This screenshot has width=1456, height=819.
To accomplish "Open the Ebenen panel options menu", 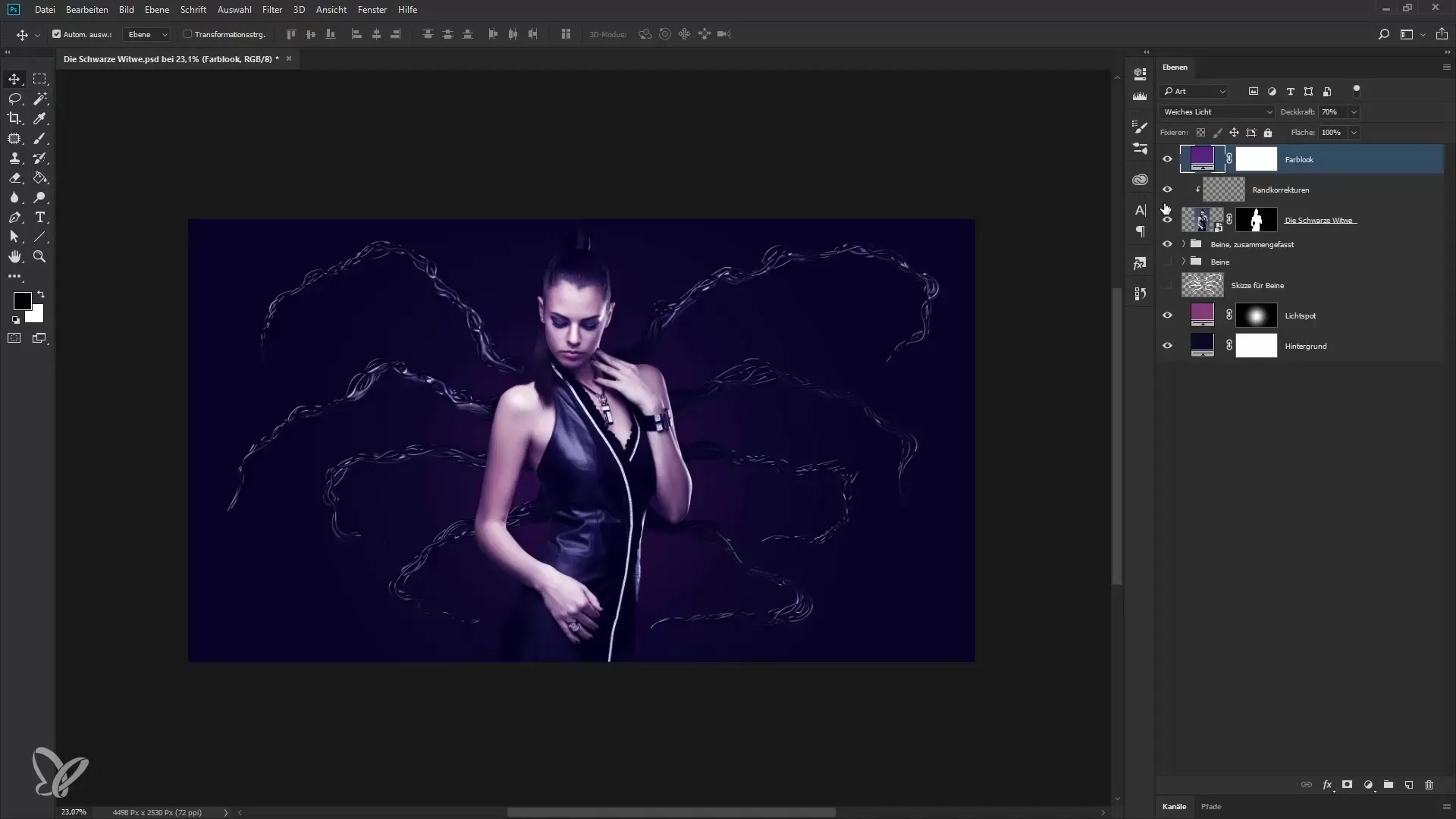I will pos(1446,67).
